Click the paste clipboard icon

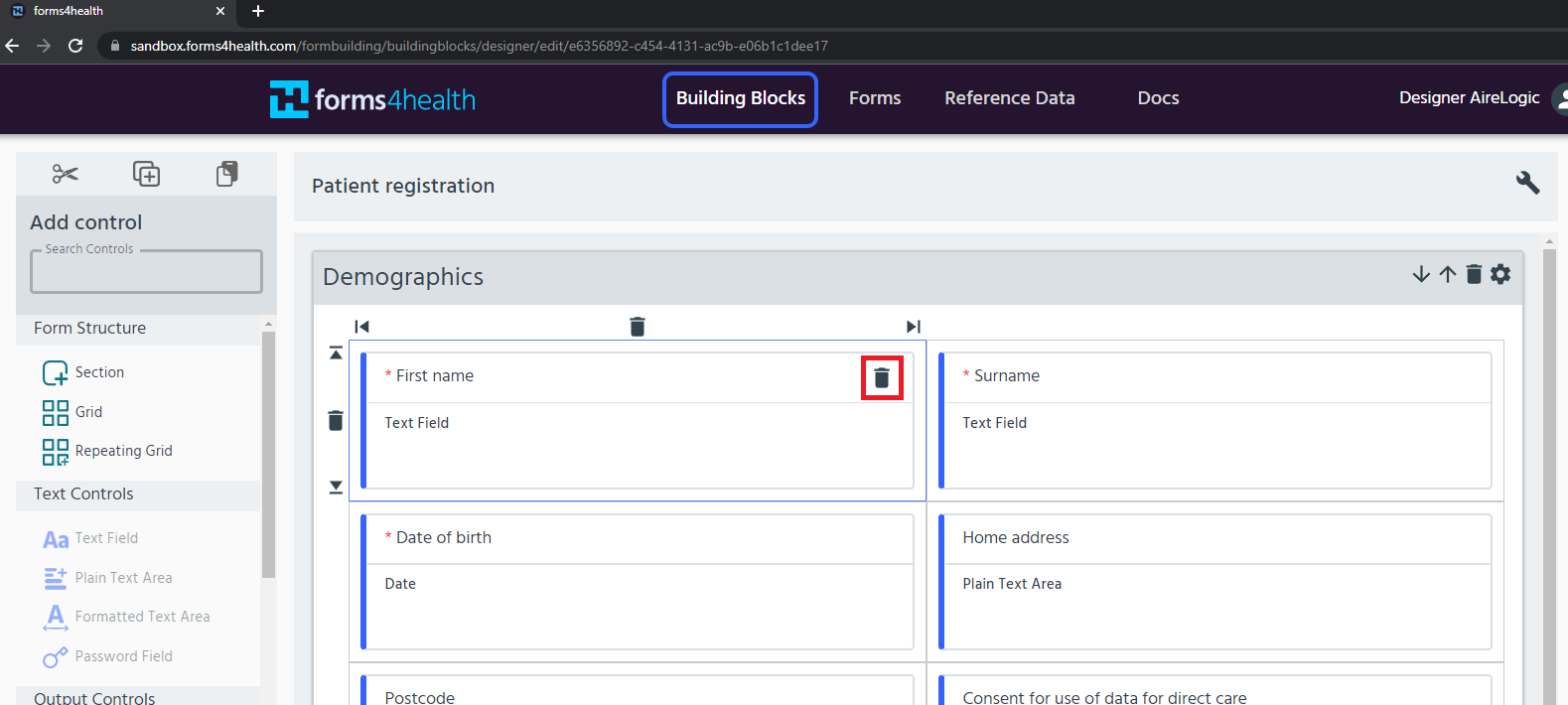pos(226,175)
